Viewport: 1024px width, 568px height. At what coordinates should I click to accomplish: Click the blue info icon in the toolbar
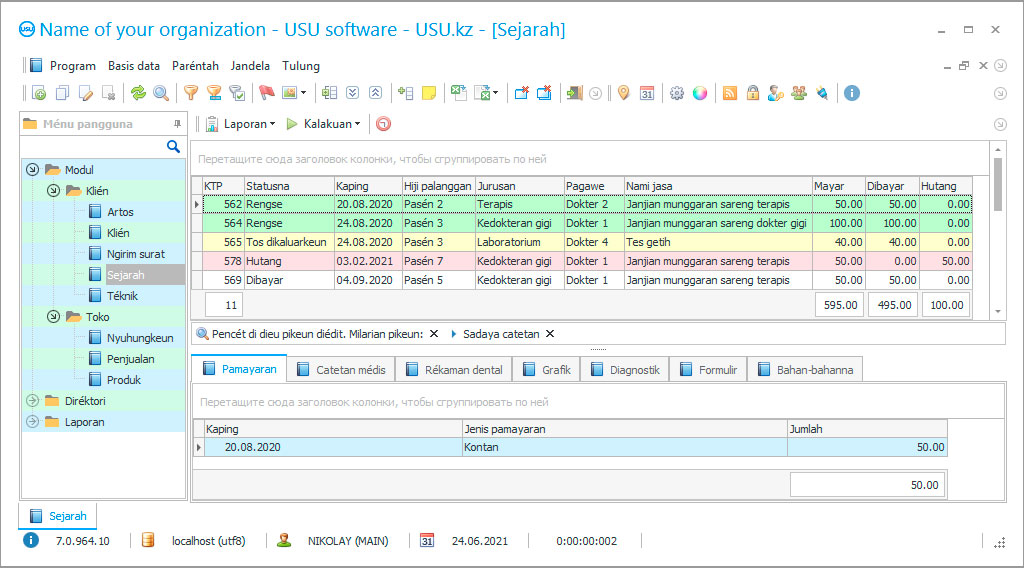(x=852, y=93)
